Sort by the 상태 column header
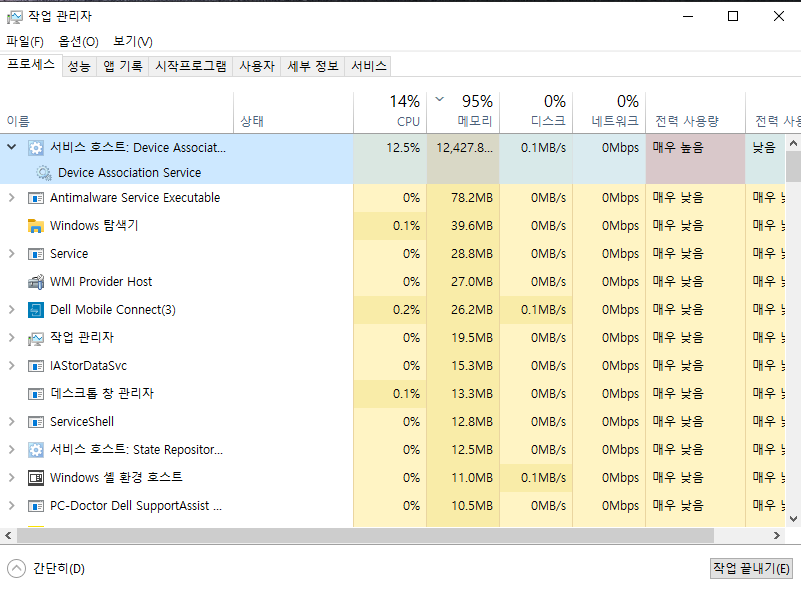 294,113
